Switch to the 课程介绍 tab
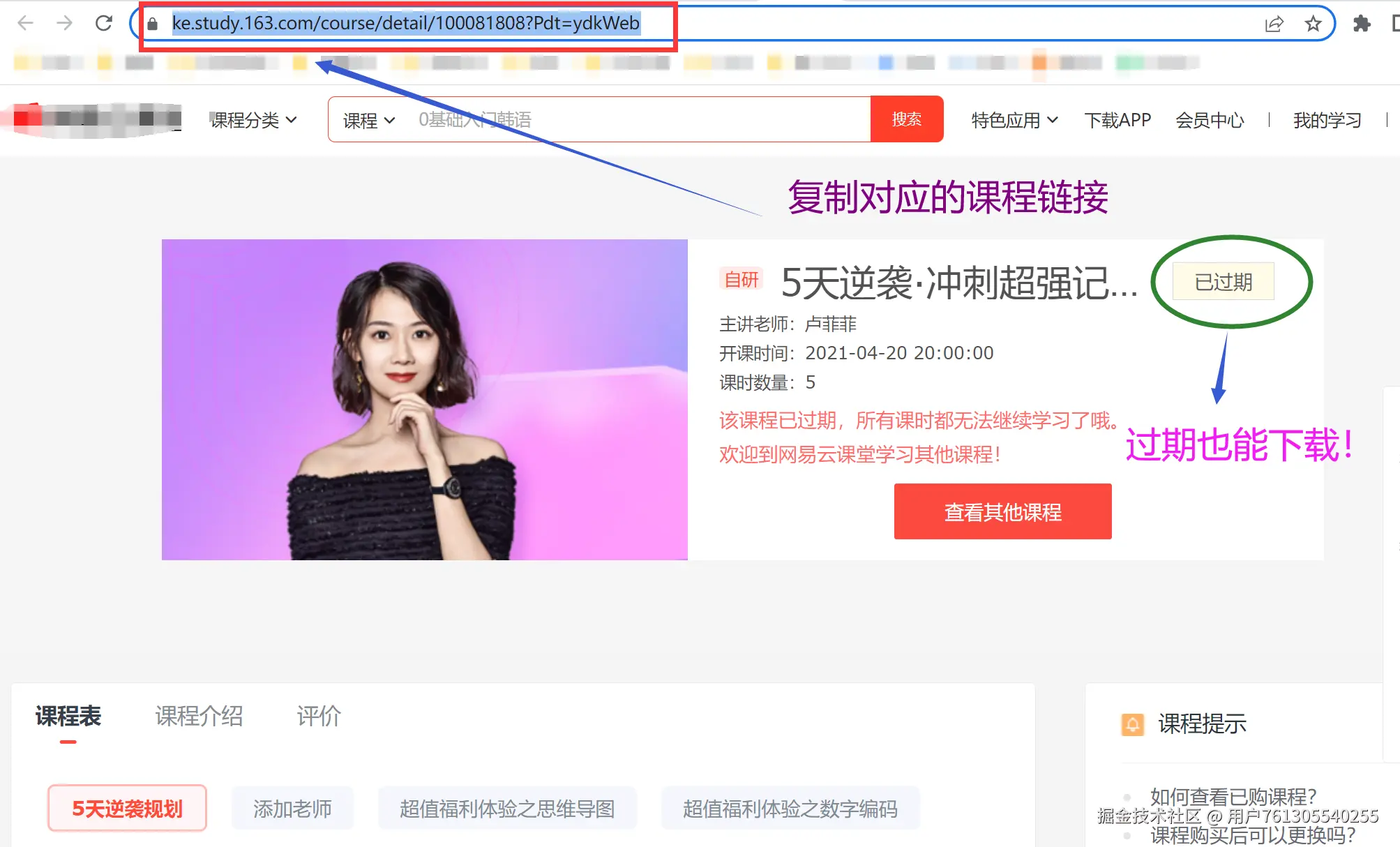1400x847 pixels. (x=199, y=716)
